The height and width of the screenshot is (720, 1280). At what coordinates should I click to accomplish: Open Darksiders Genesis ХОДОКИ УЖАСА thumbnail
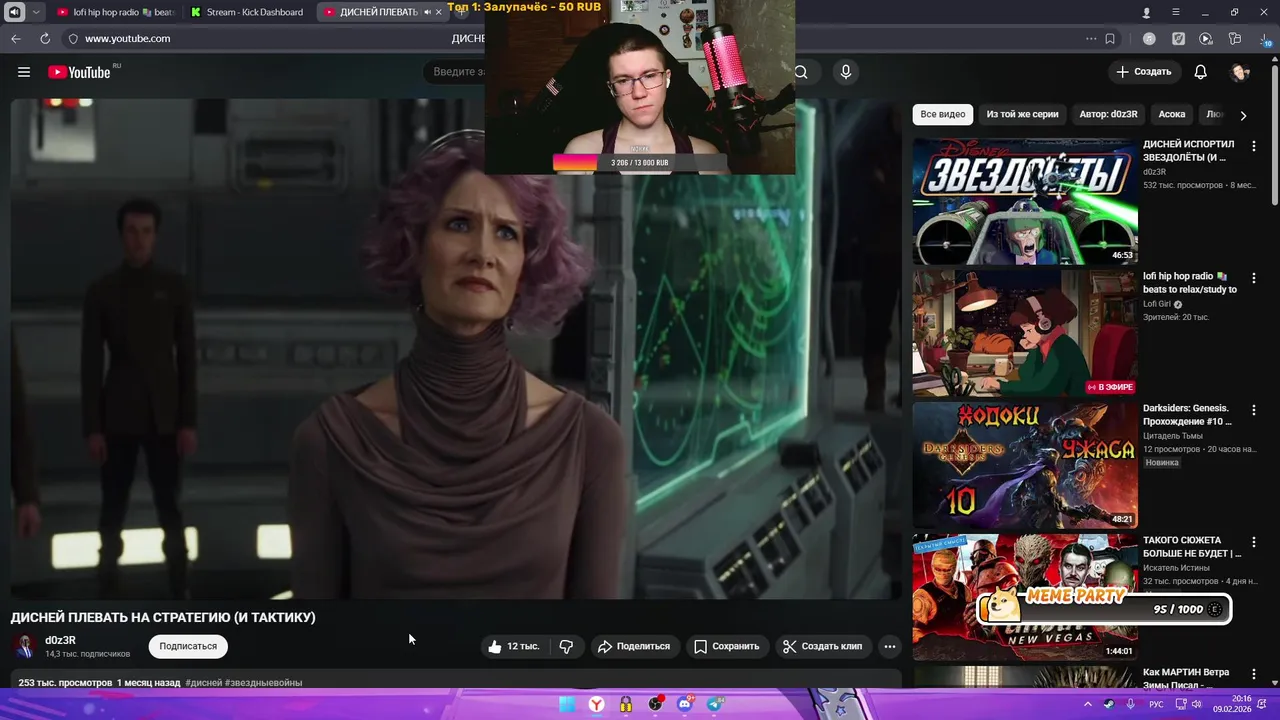coord(1025,465)
